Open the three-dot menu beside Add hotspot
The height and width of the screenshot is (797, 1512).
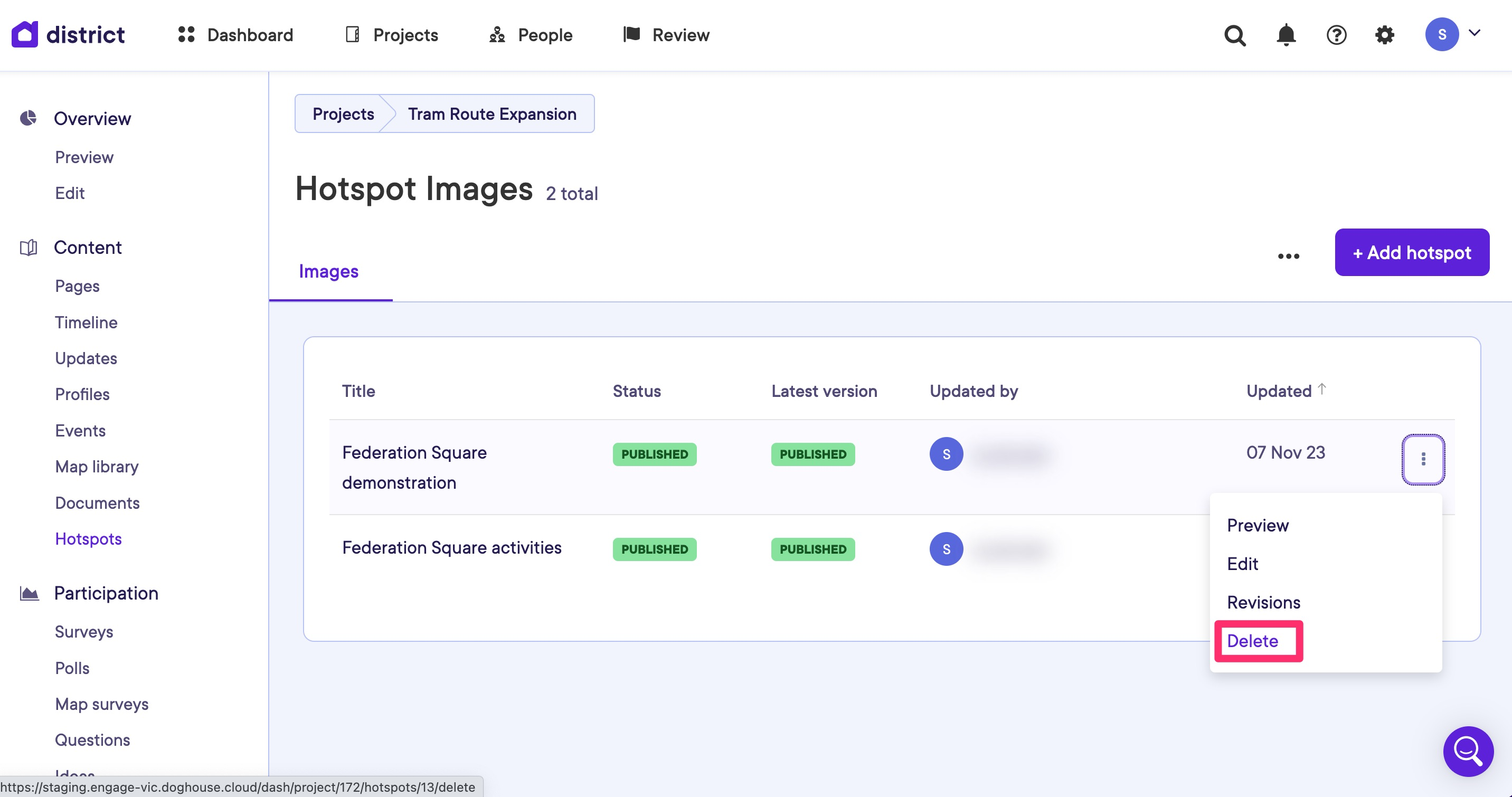tap(1288, 256)
